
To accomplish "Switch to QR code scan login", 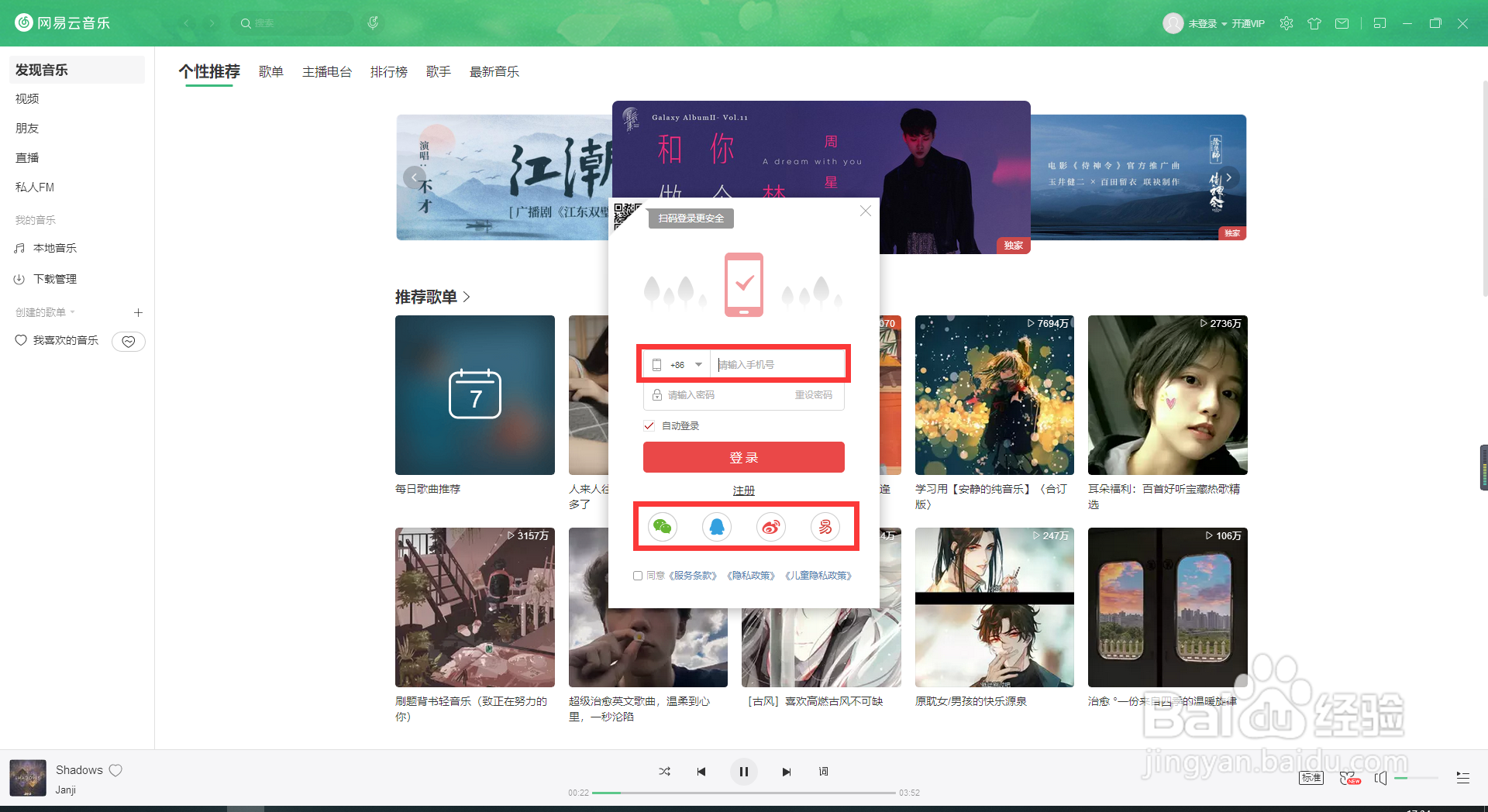I will coord(626,215).
